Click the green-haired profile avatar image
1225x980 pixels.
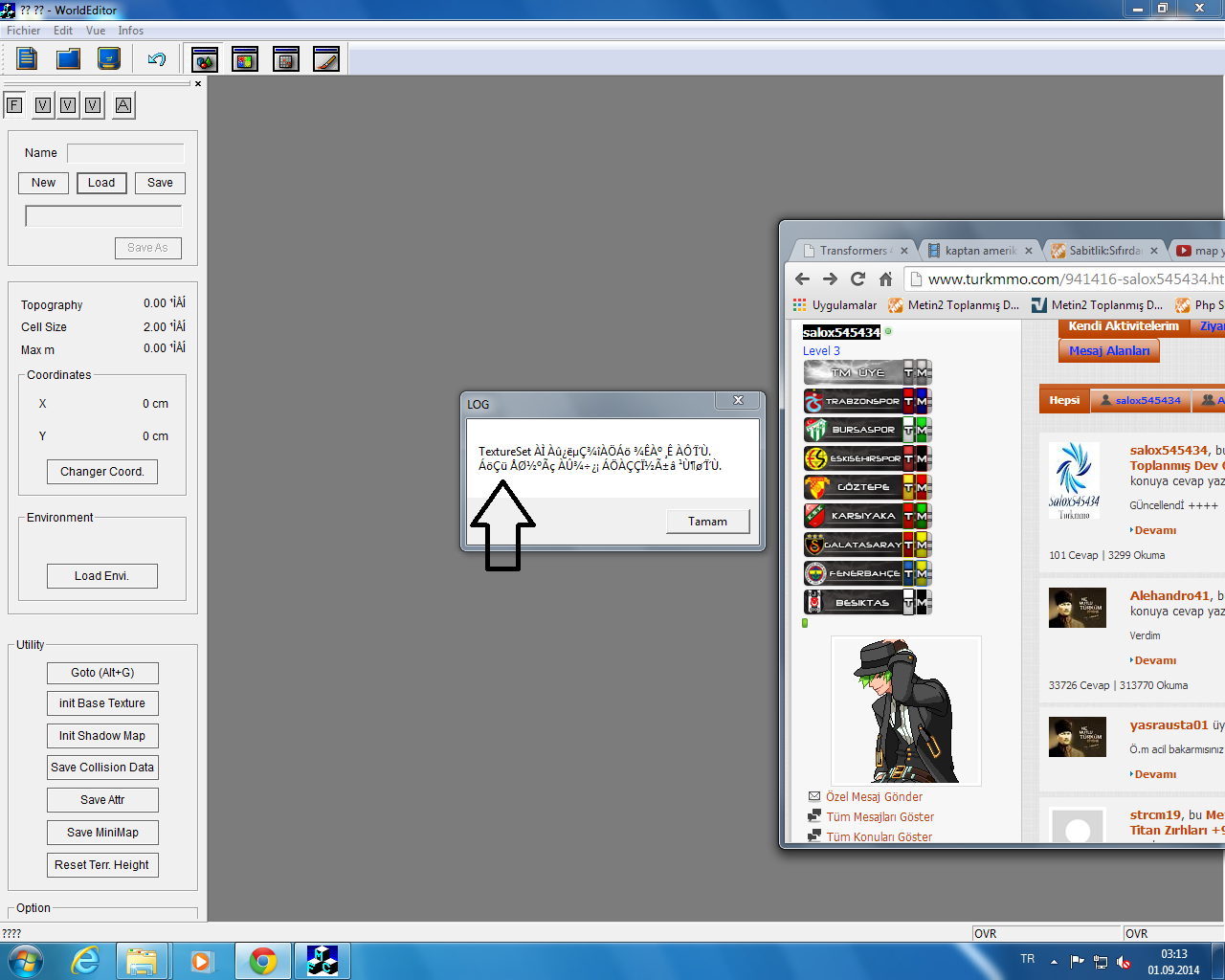(906, 710)
